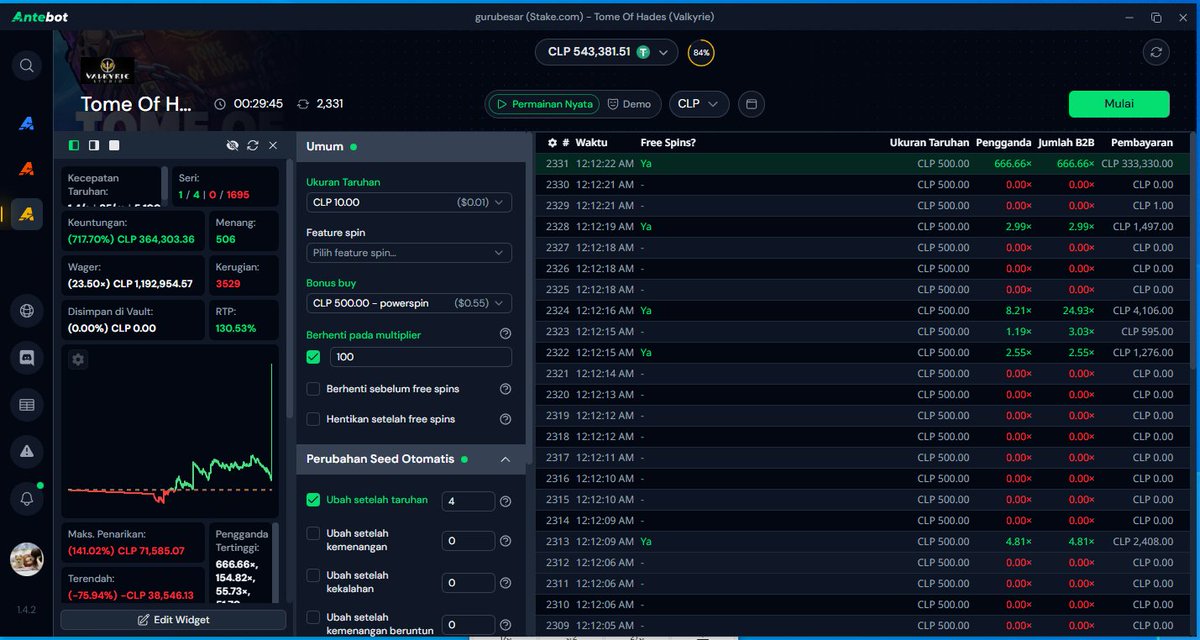This screenshot has height=640, width=1200.
Task: Open the globe icon in the sidebar
Action: pos(27,311)
